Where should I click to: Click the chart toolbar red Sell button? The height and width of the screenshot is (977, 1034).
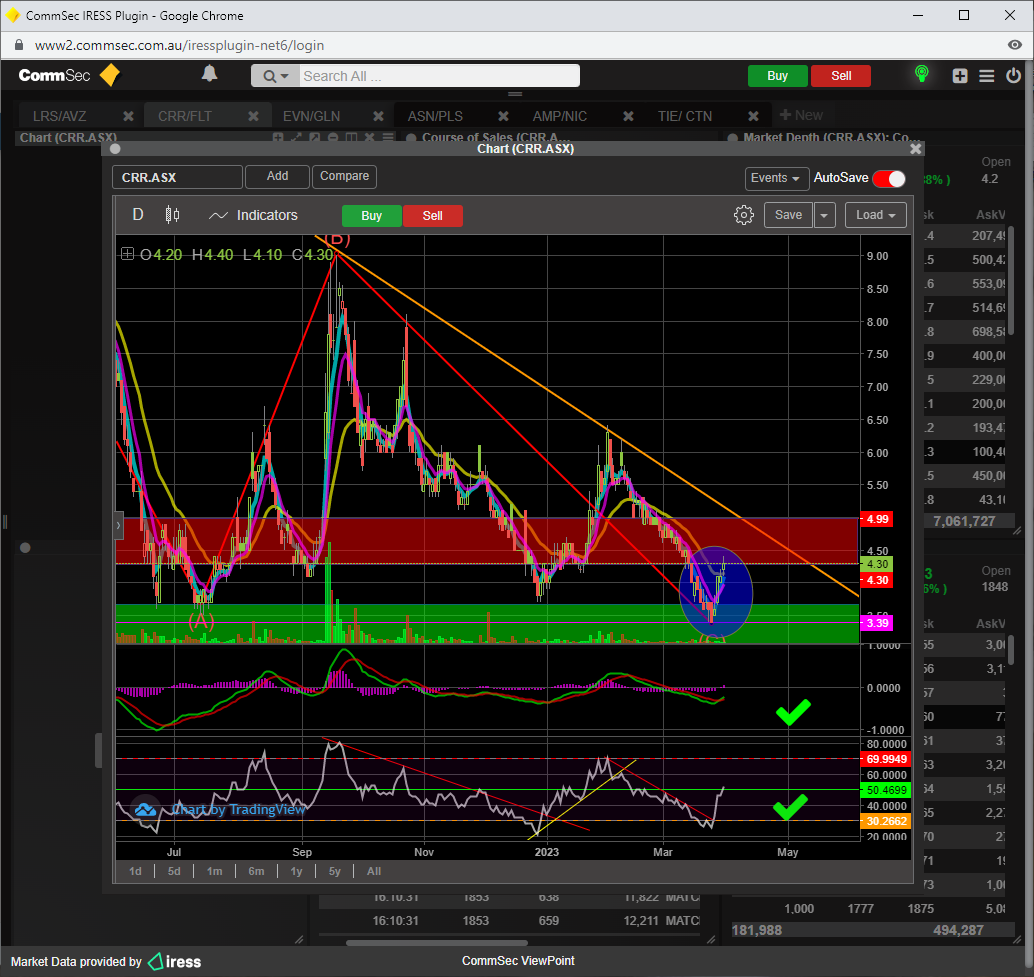click(433, 216)
